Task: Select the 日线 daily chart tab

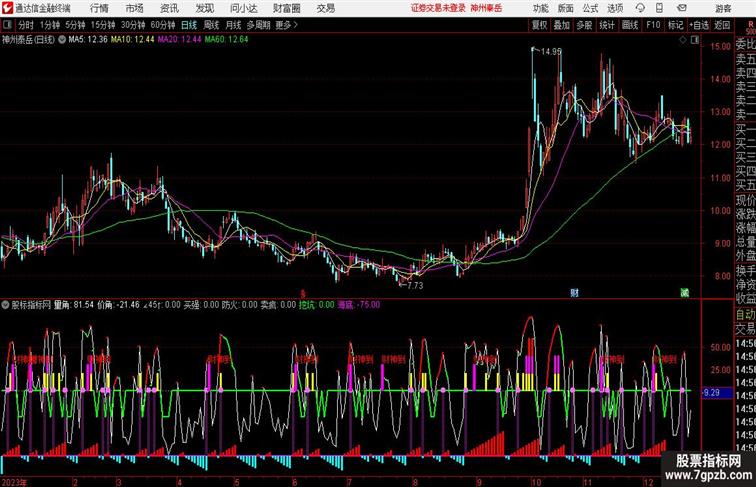Action: (189, 25)
